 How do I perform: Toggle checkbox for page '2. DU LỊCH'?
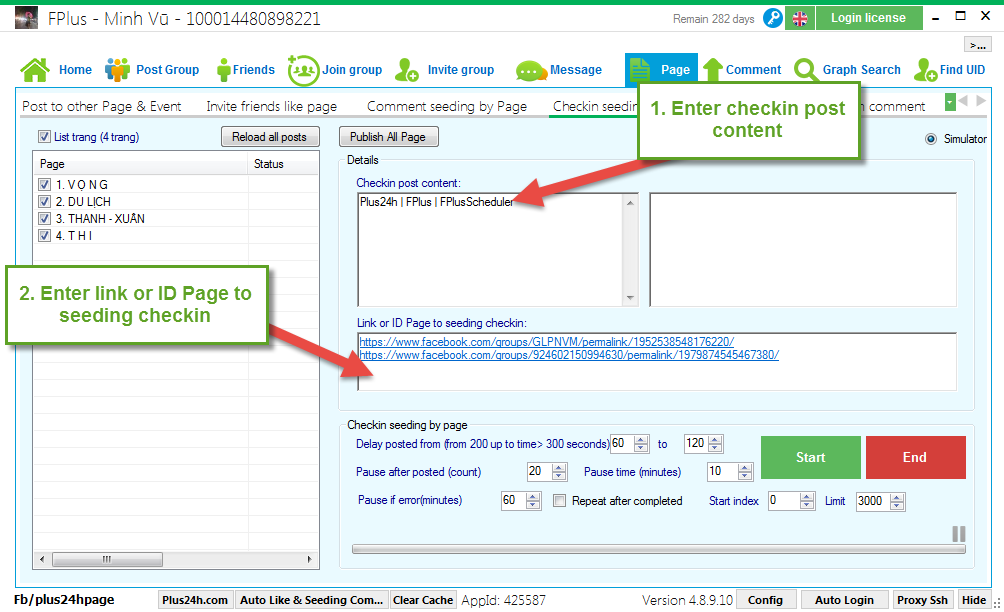click(44, 202)
